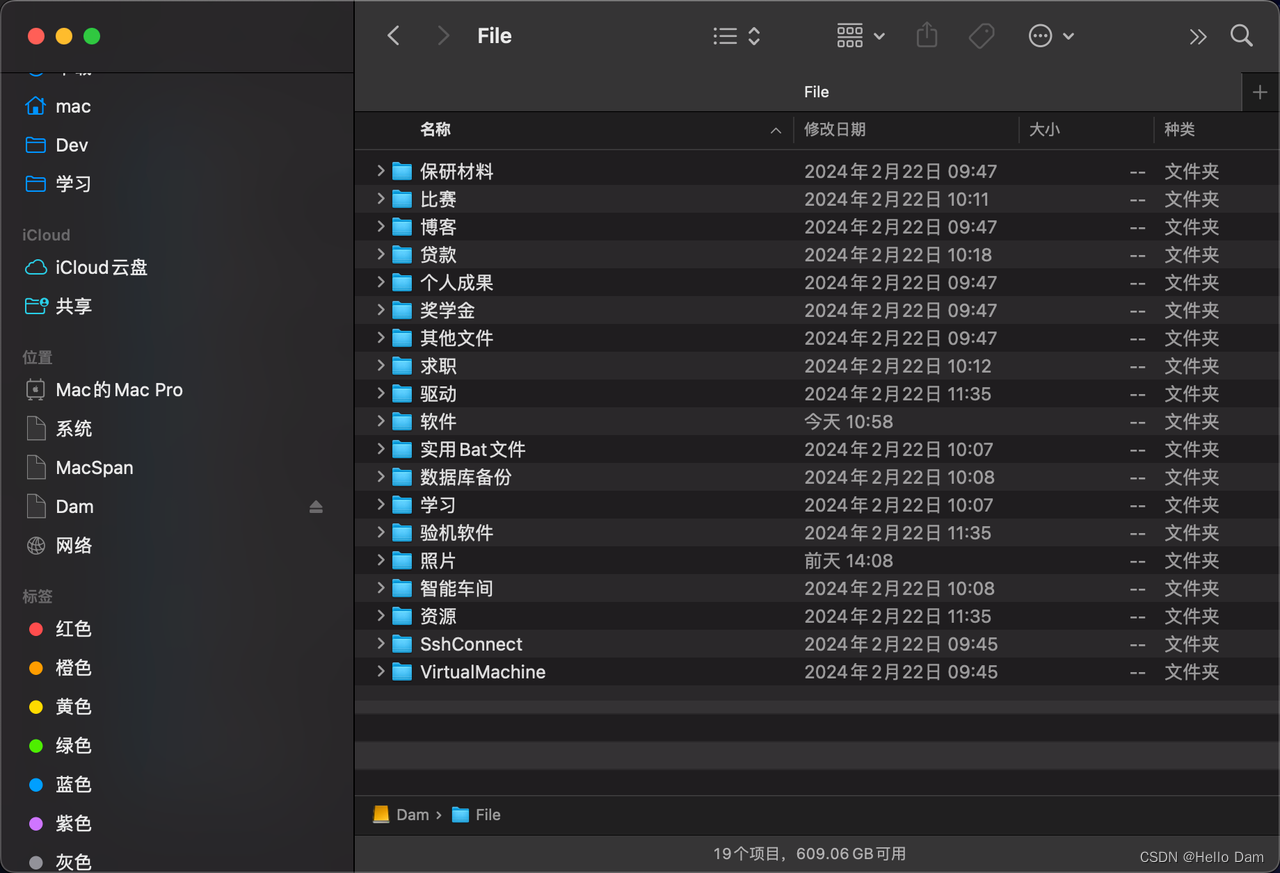This screenshot has width=1280, height=873.
Task: Expand the 奖学金 folder
Action: (x=380, y=310)
